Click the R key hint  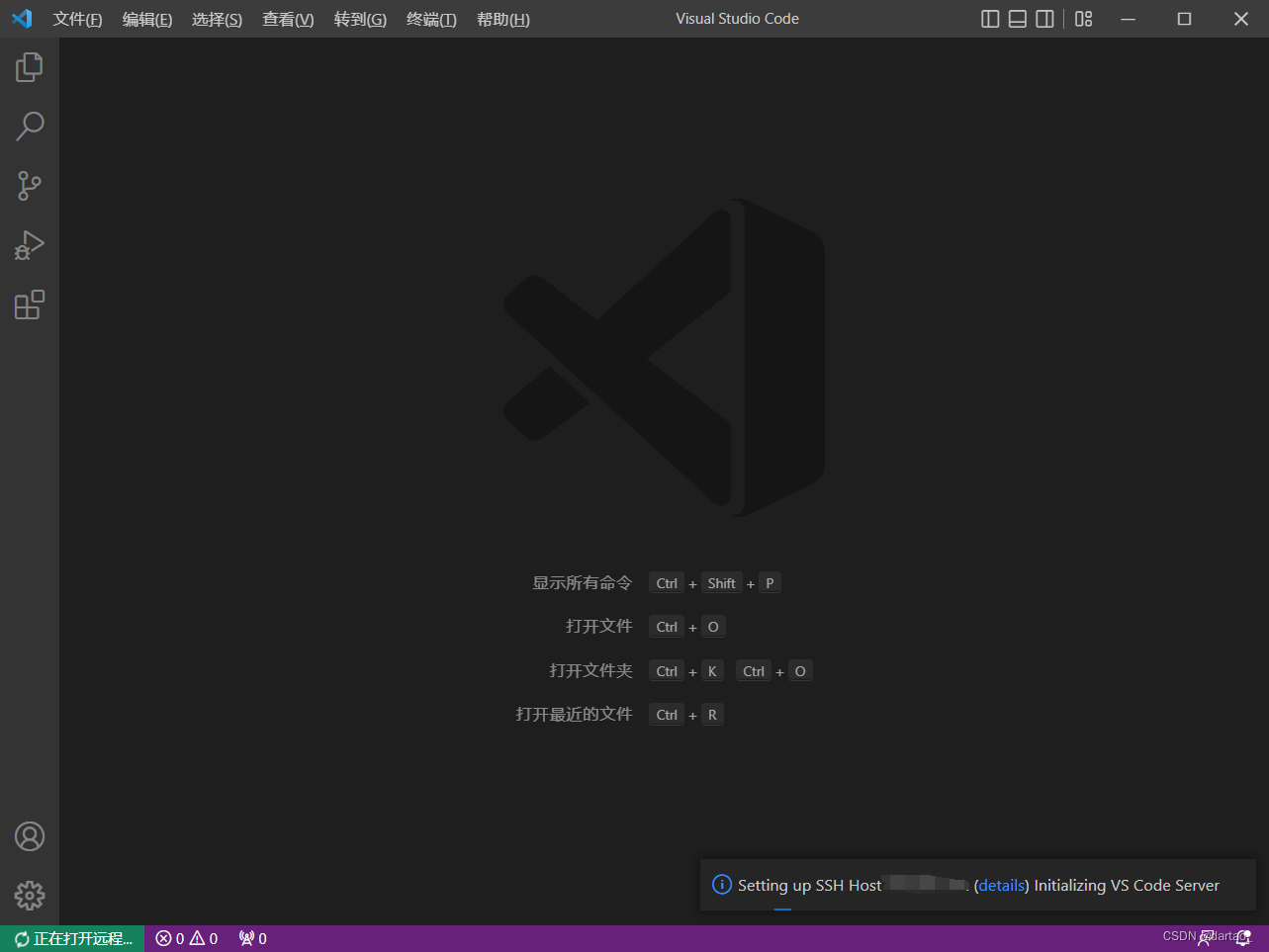(712, 715)
